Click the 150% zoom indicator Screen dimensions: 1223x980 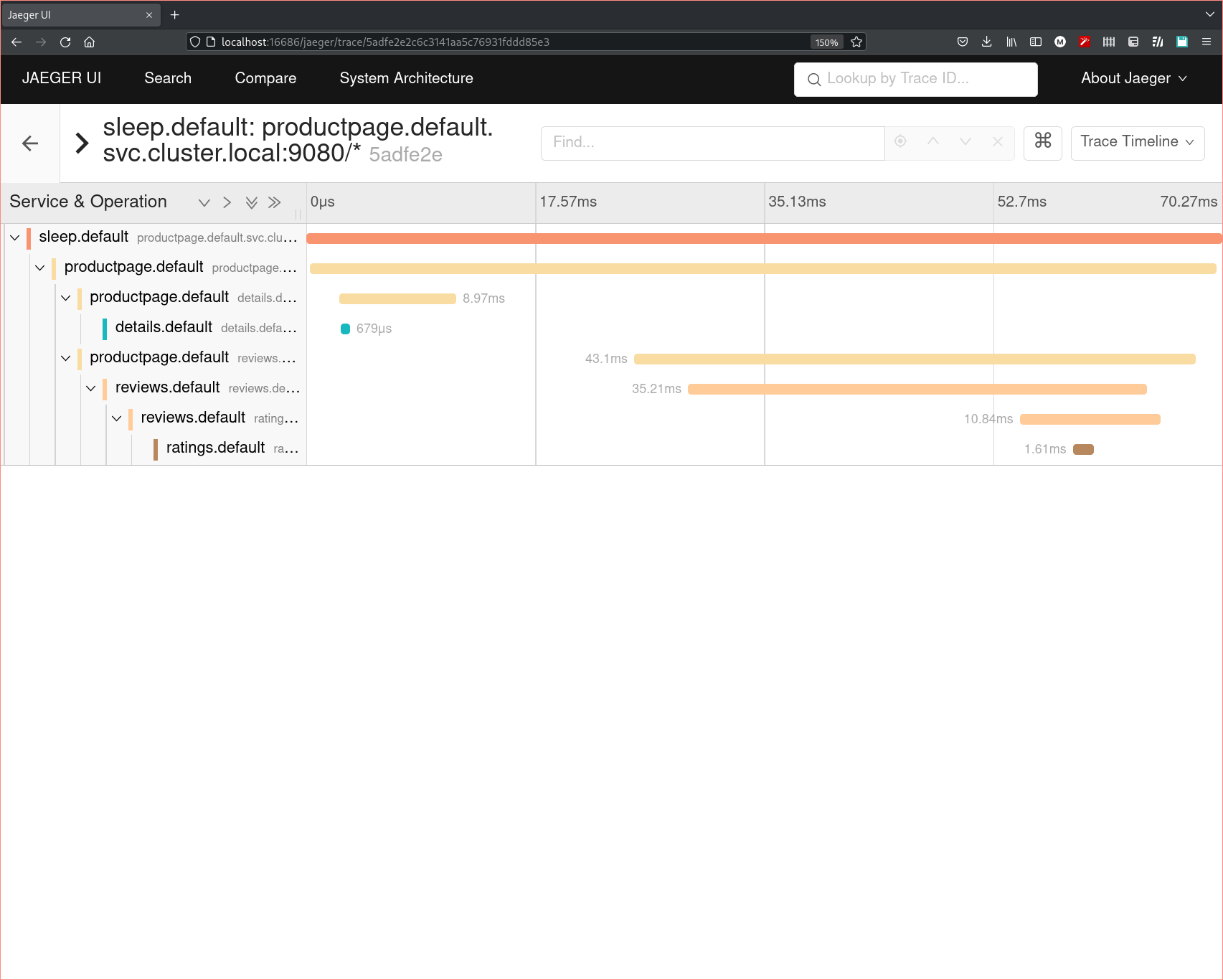click(x=826, y=42)
